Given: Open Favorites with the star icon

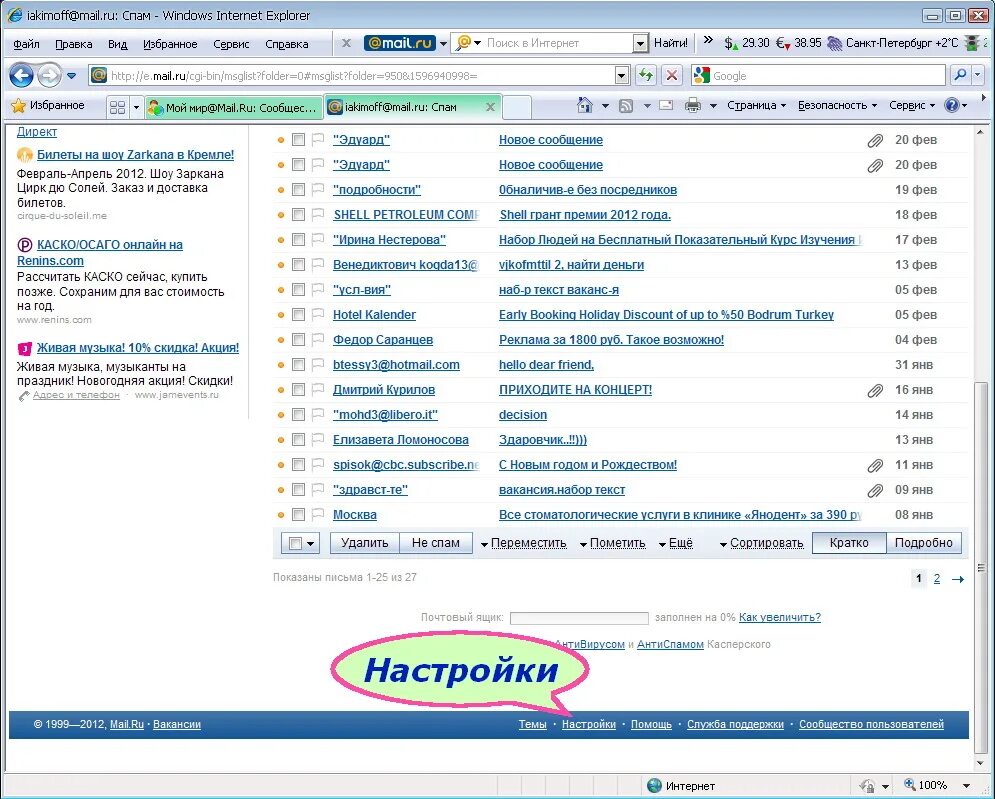Looking at the screenshot, I should pyautogui.click(x=18, y=106).
